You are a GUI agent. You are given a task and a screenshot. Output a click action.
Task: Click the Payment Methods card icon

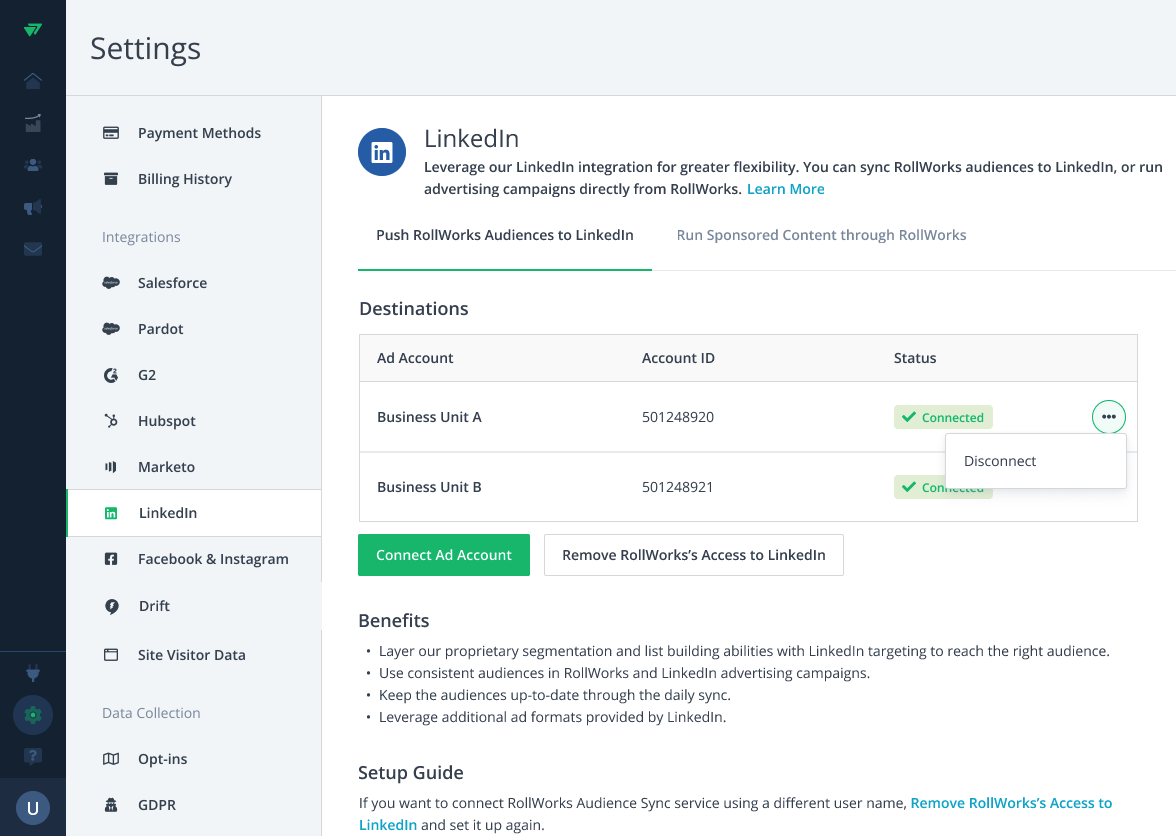[x=111, y=133]
